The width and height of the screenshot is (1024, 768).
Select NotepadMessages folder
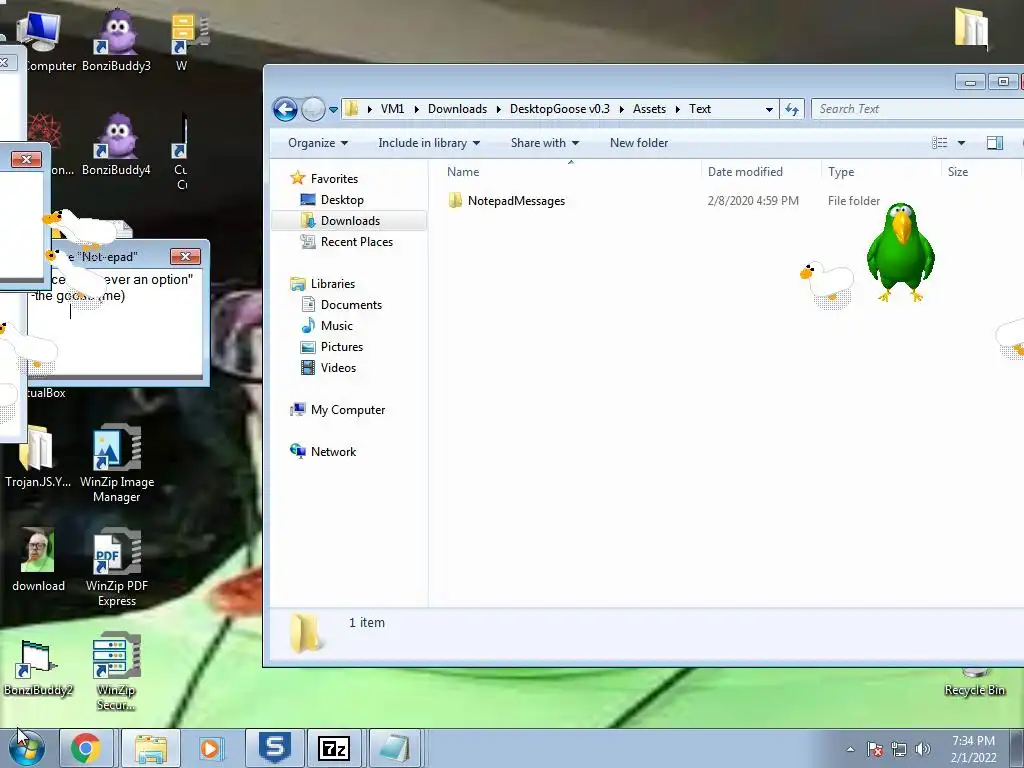(516, 201)
